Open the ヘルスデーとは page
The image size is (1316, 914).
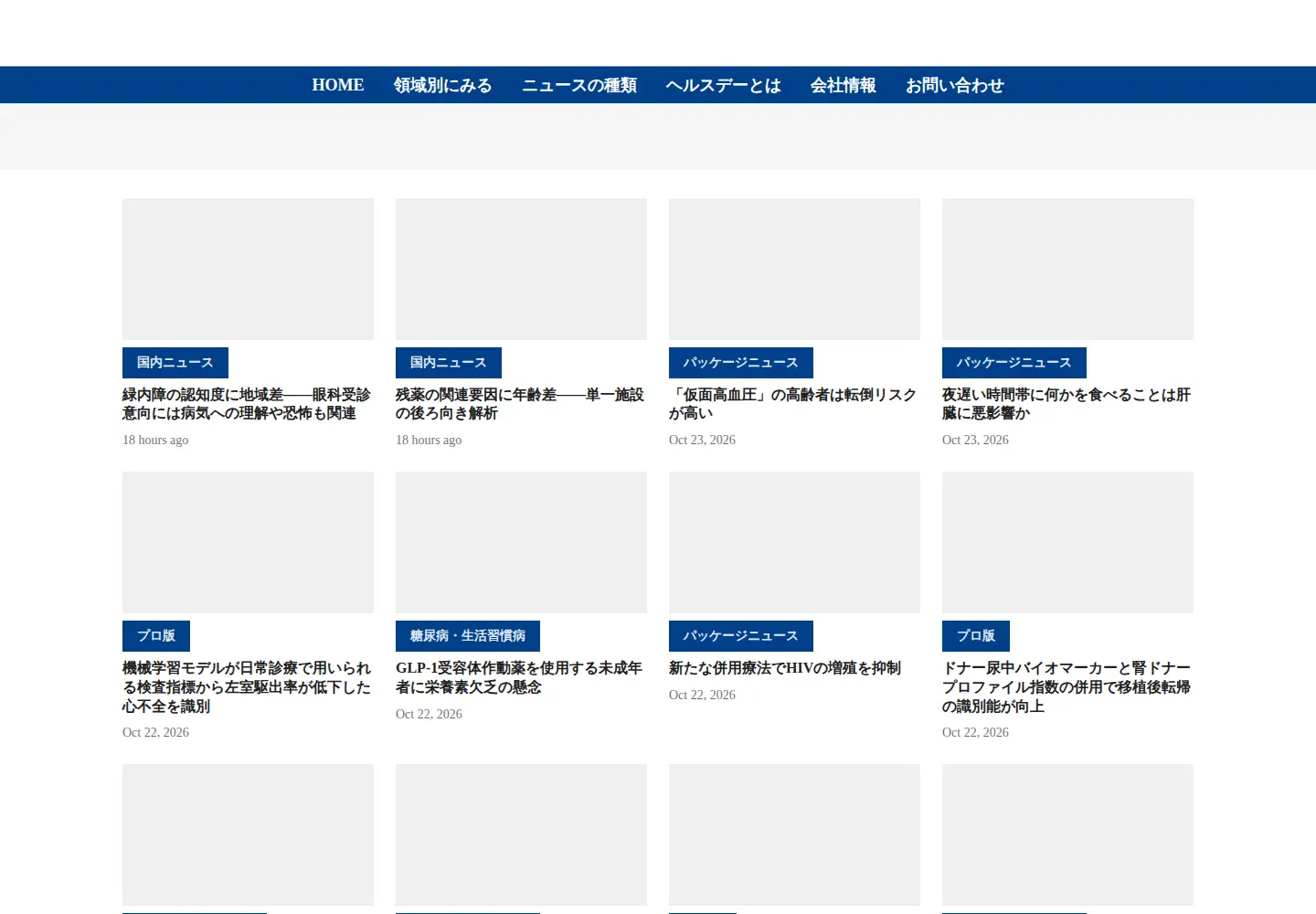click(x=723, y=85)
